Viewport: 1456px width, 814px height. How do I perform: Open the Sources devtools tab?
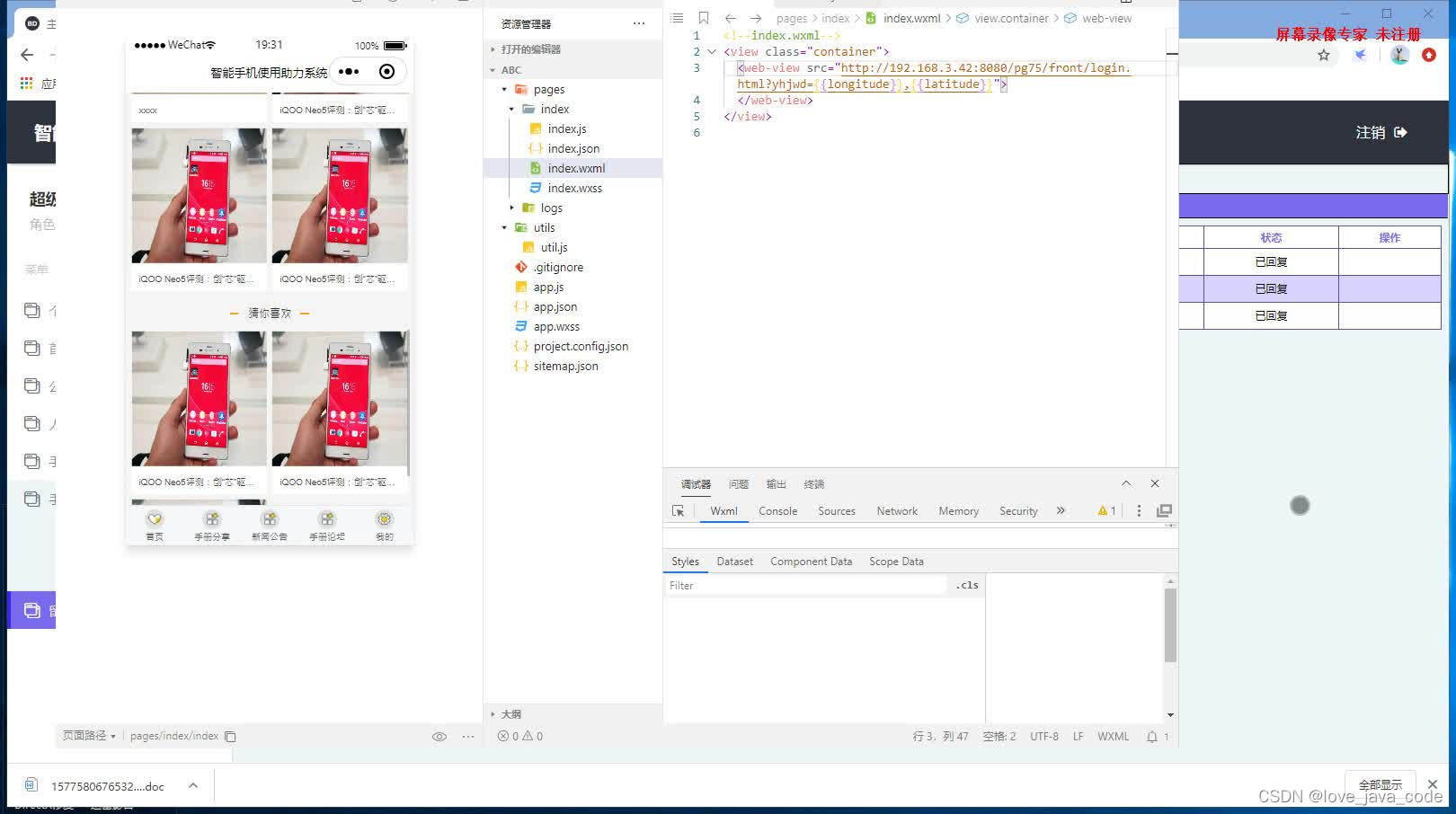837,511
